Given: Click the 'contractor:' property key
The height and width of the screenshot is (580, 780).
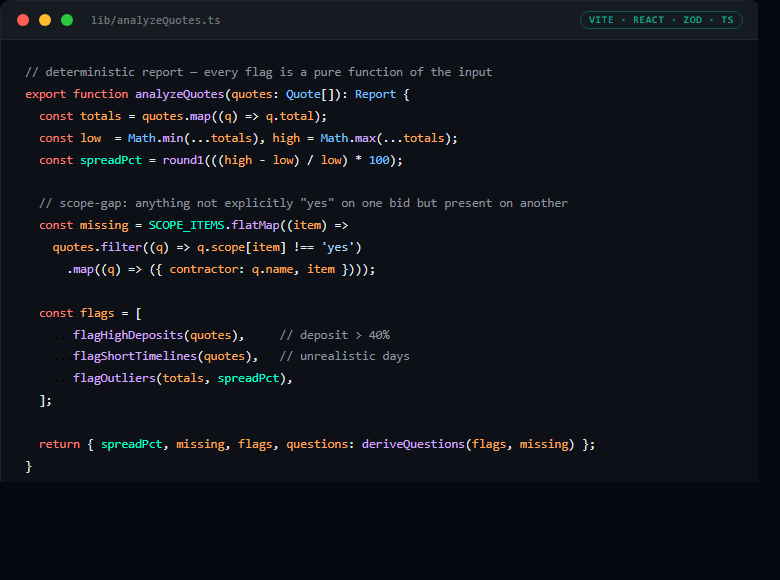Looking at the screenshot, I should [x=207, y=269].
